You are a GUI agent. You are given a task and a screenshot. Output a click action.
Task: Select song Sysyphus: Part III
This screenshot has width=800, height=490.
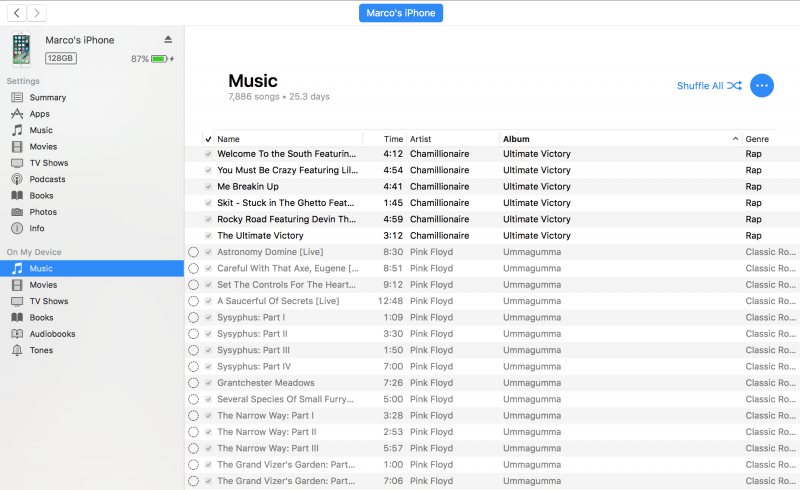point(254,350)
